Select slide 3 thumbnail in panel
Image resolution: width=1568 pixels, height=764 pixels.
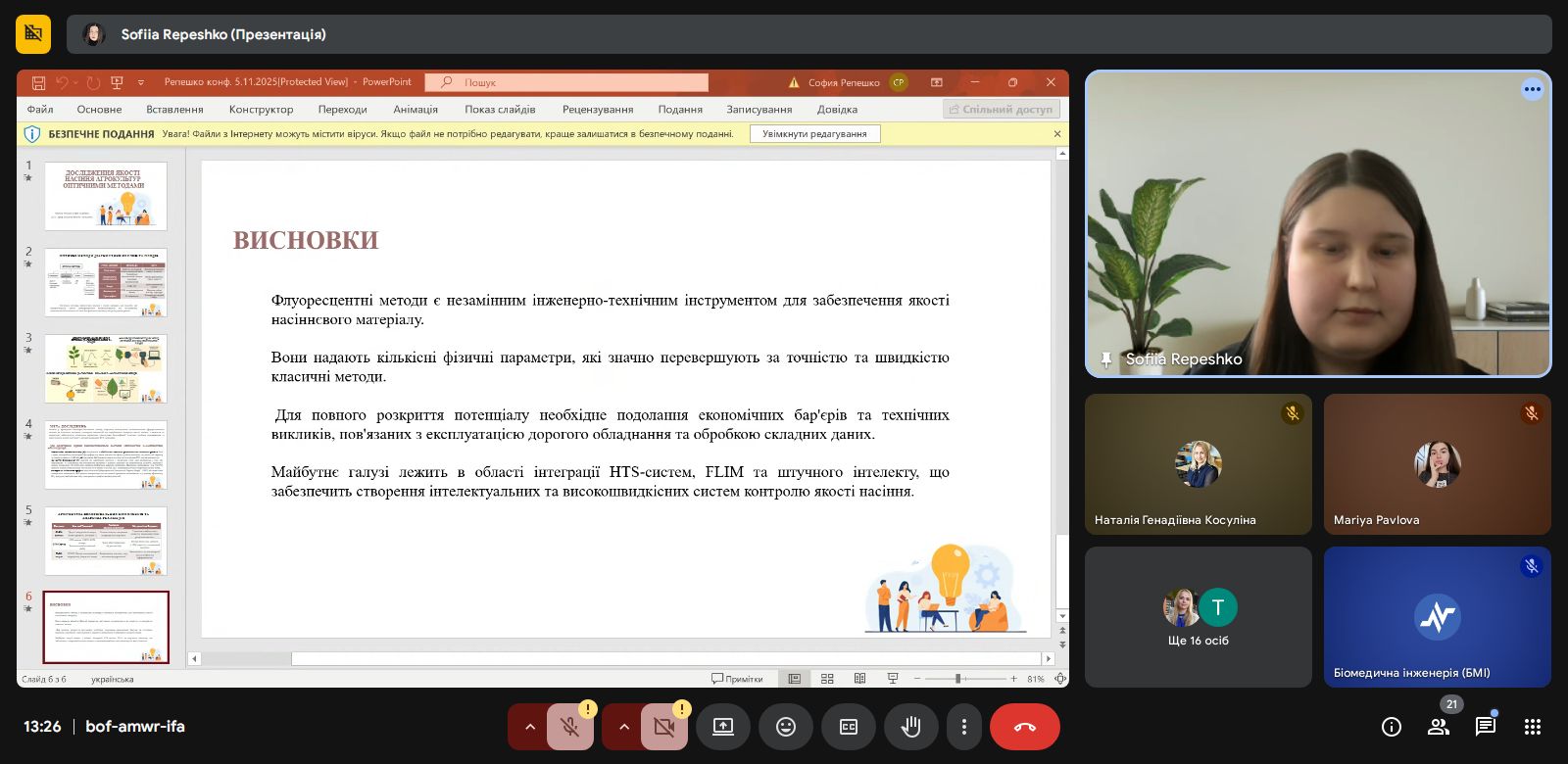coord(106,368)
